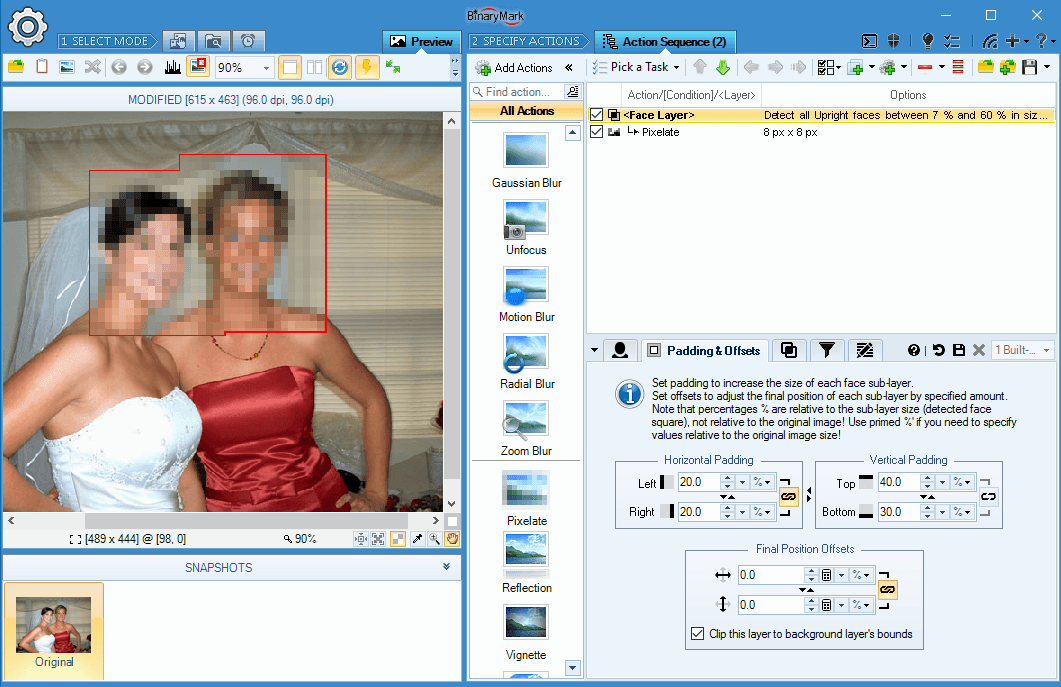Uncheck the Pixelate action checkbox

pos(596,132)
